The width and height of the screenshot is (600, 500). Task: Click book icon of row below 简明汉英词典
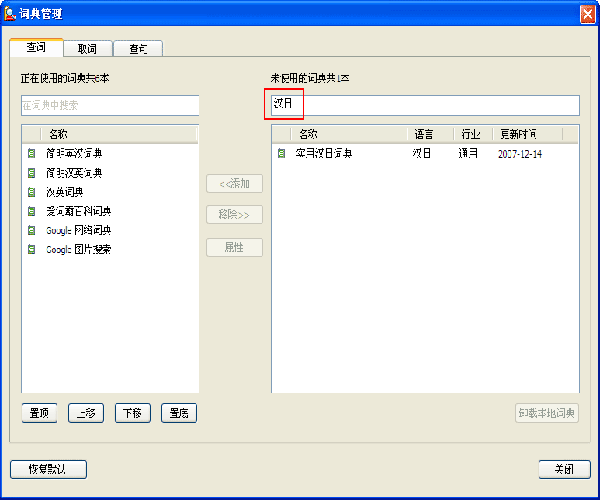[x=31, y=192]
